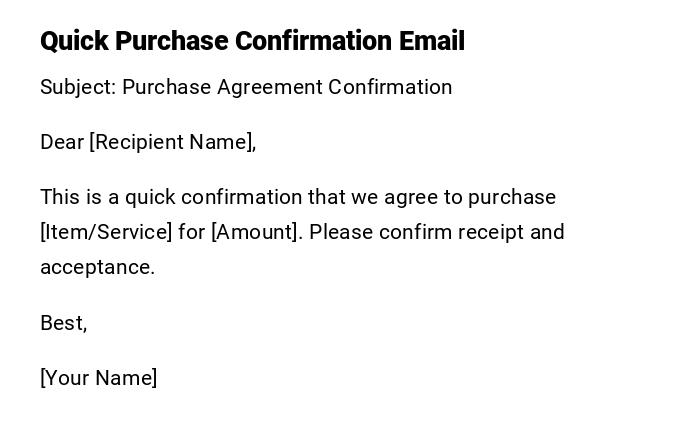Image resolution: width=700 pixels, height=440 pixels.
Task: Click the [Item/Service] placeholder
Action: 106,232
